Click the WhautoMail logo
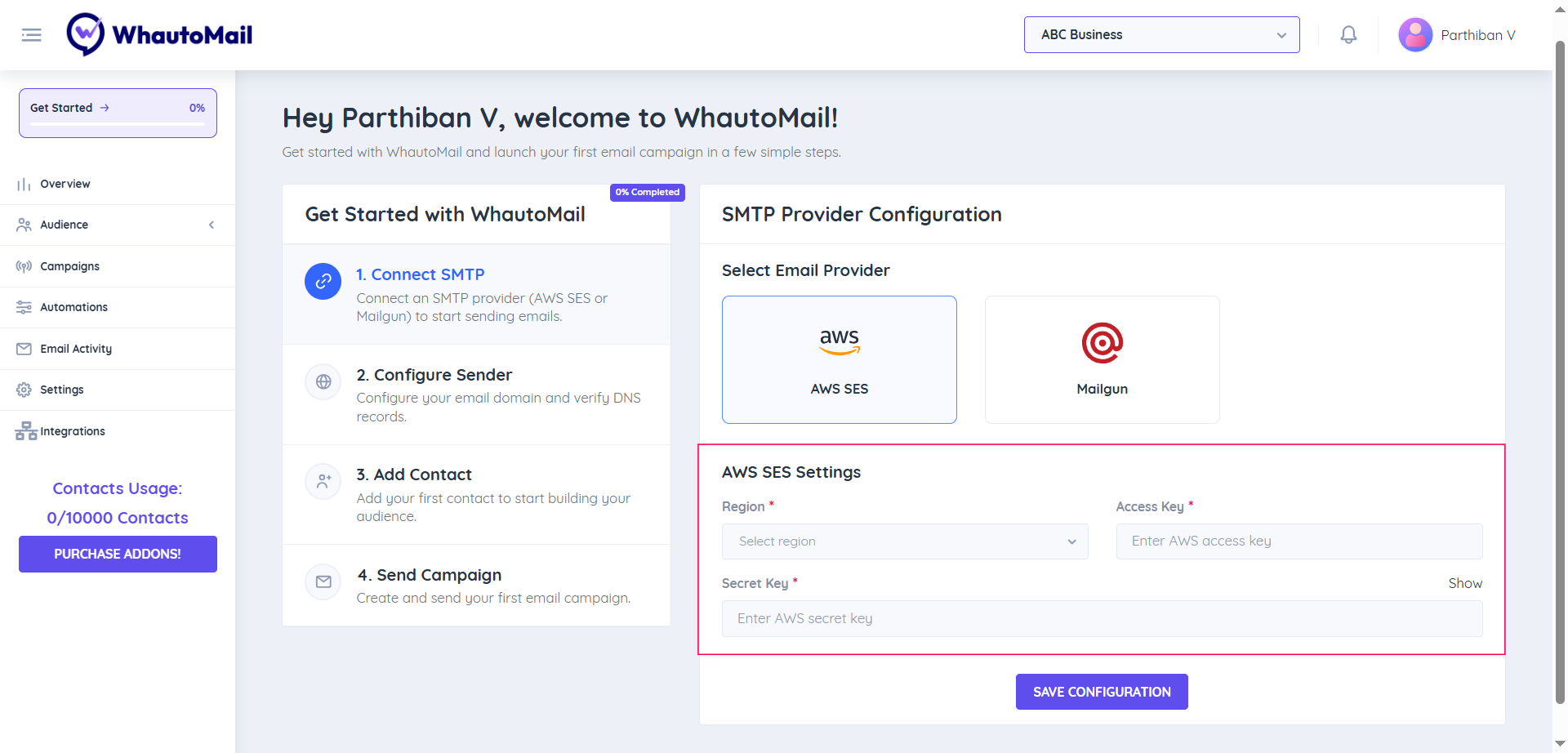This screenshot has width=1568, height=753. (x=159, y=33)
